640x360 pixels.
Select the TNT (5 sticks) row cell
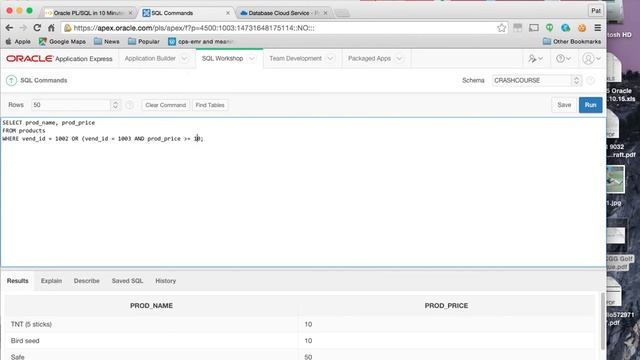click(x=151, y=324)
